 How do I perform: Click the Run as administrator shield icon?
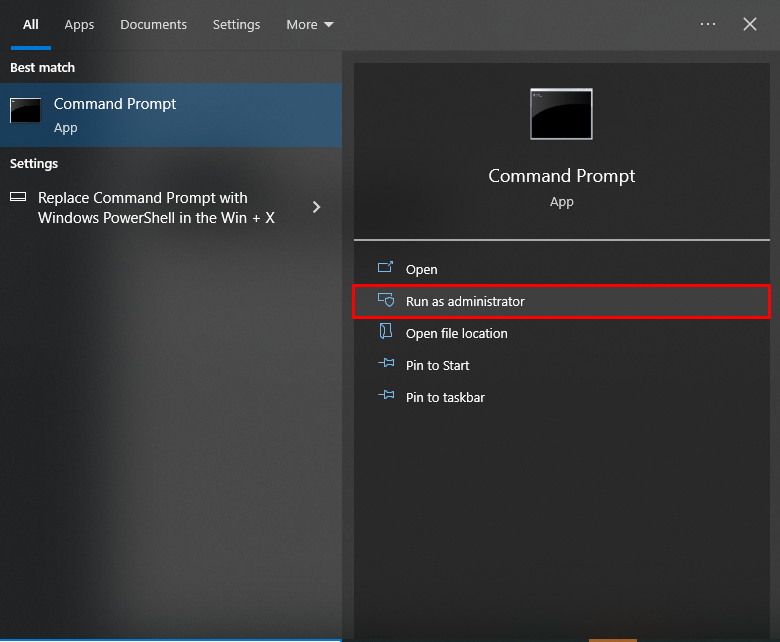[386, 301]
